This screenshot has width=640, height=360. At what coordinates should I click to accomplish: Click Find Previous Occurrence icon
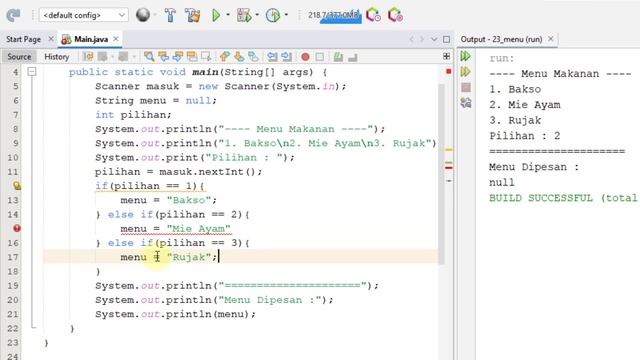pyautogui.click(x=164, y=57)
